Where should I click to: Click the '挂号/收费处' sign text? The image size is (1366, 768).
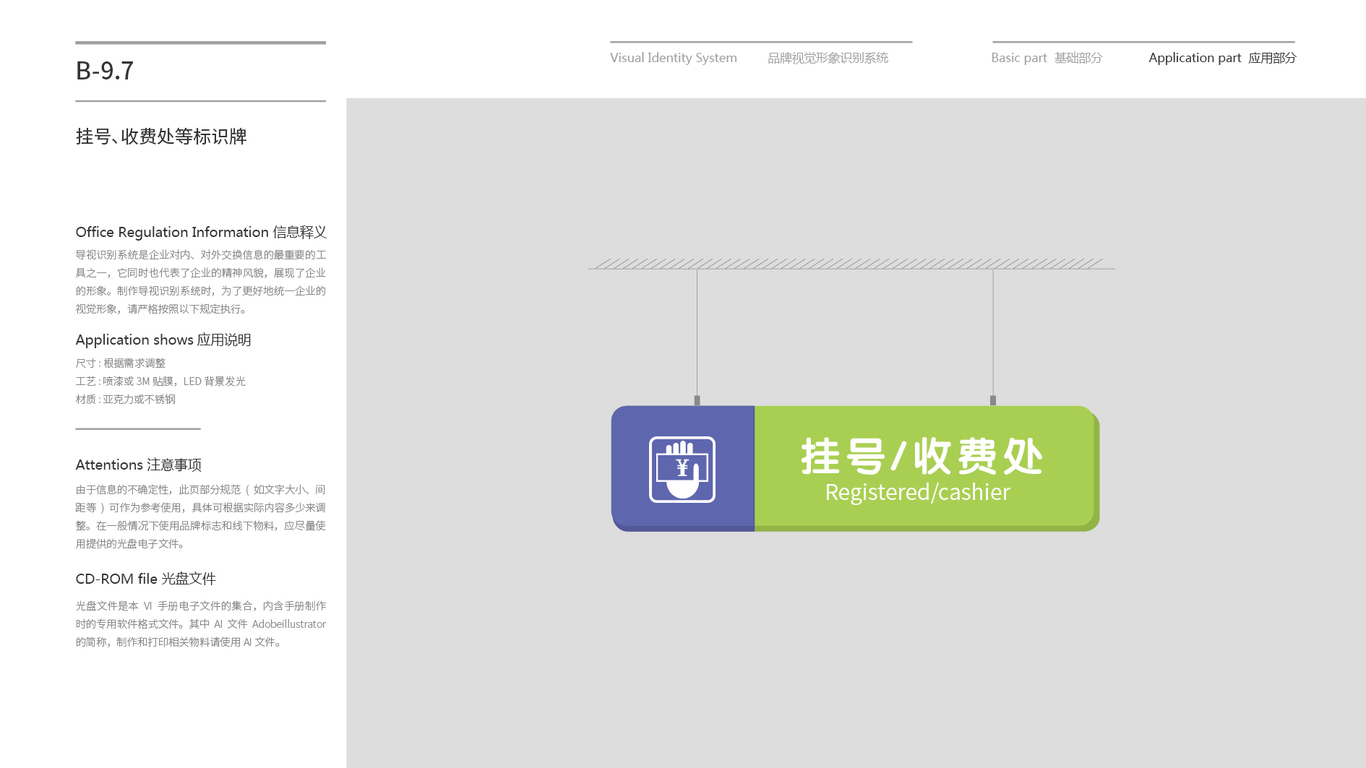(x=921, y=456)
